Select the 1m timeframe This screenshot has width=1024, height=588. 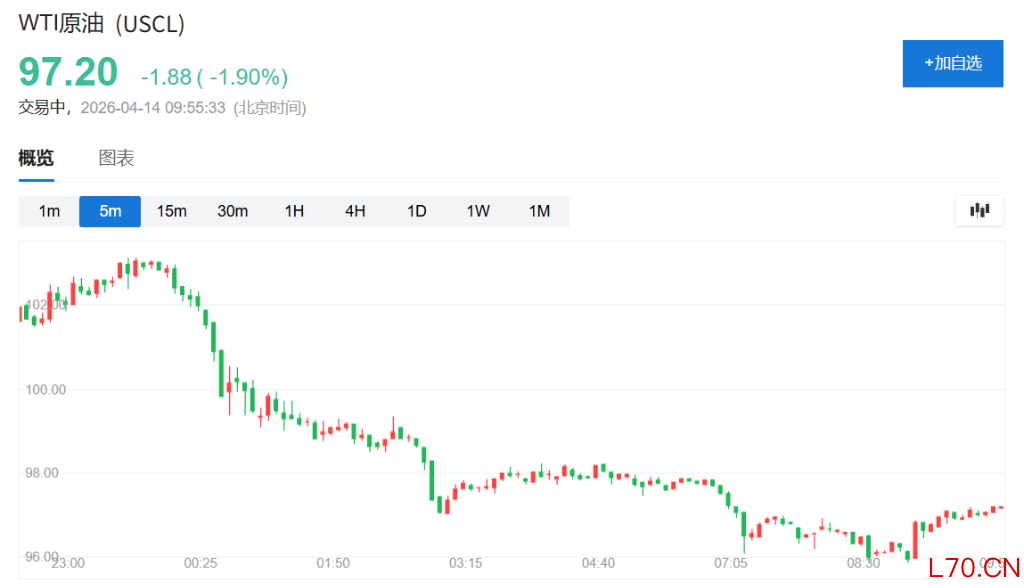(49, 211)
